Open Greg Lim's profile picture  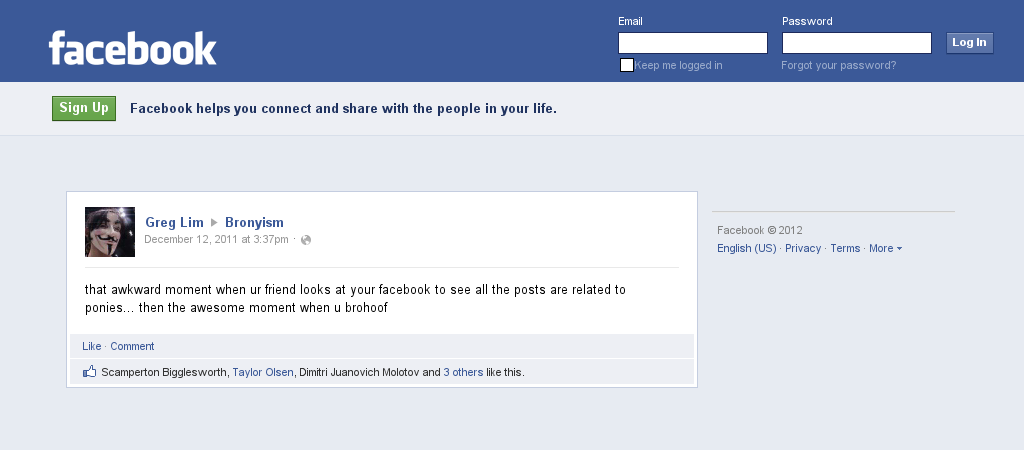point(110,232)
